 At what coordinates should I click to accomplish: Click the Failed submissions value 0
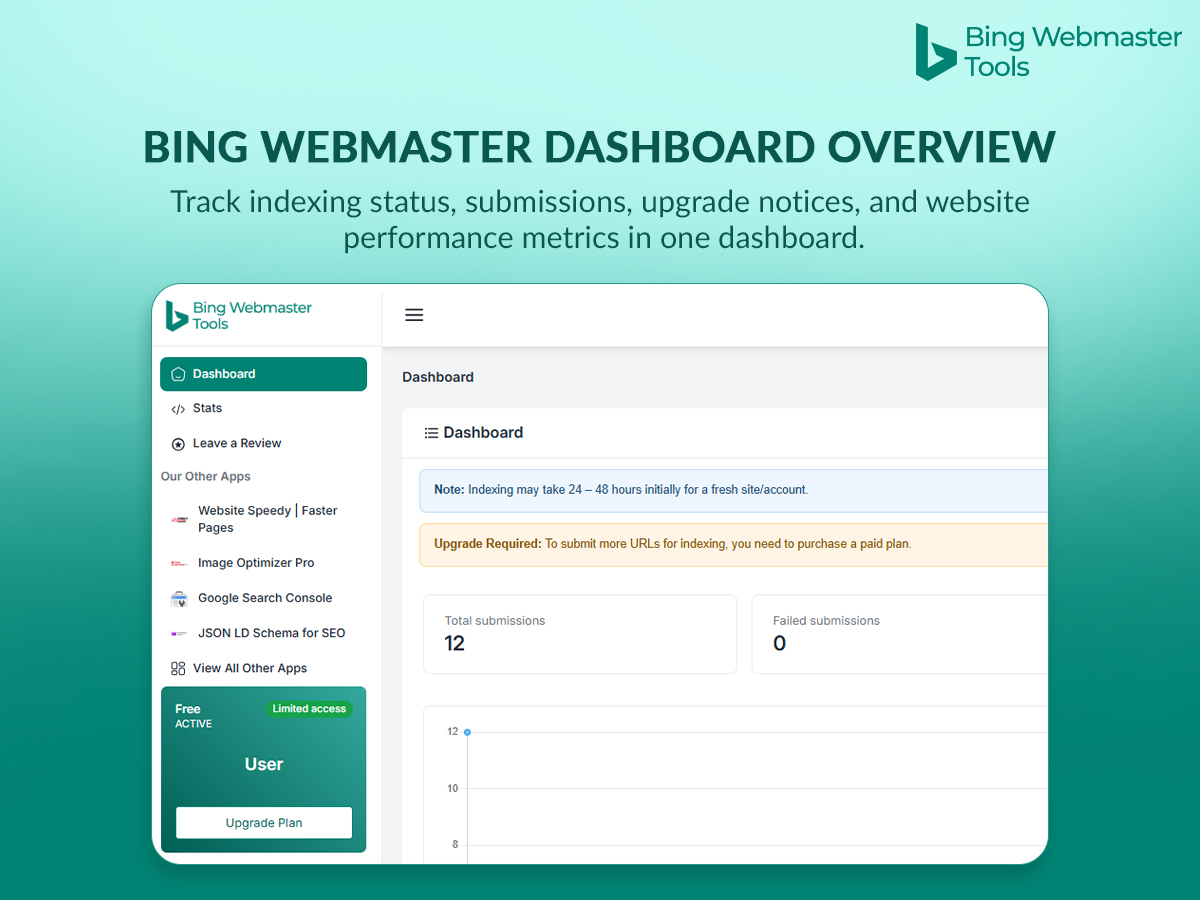[779, 643]
